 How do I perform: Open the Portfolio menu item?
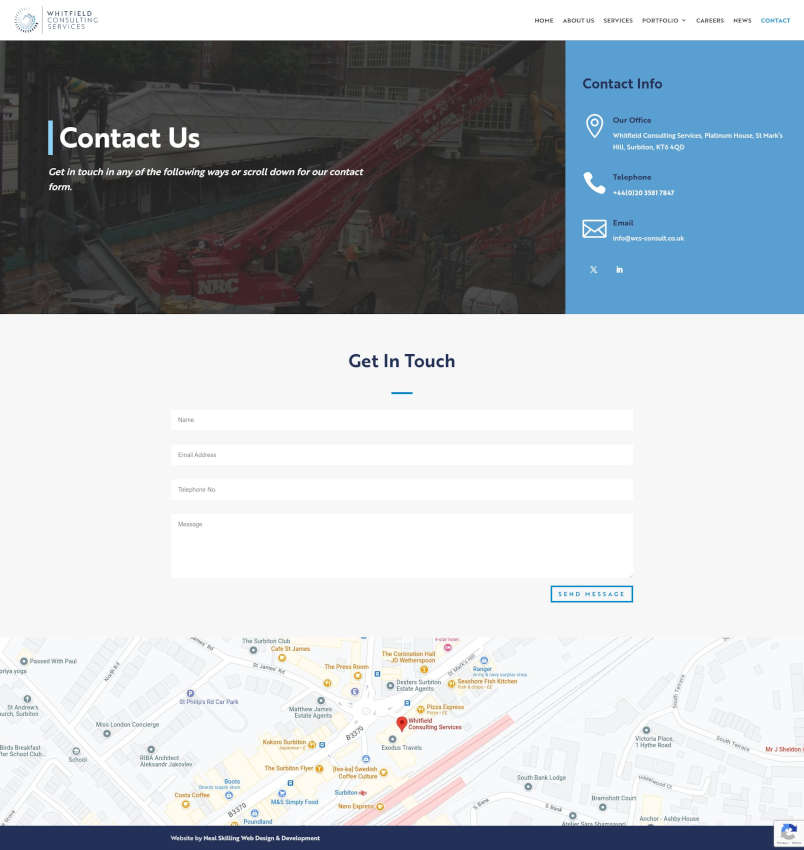(660, 21)
